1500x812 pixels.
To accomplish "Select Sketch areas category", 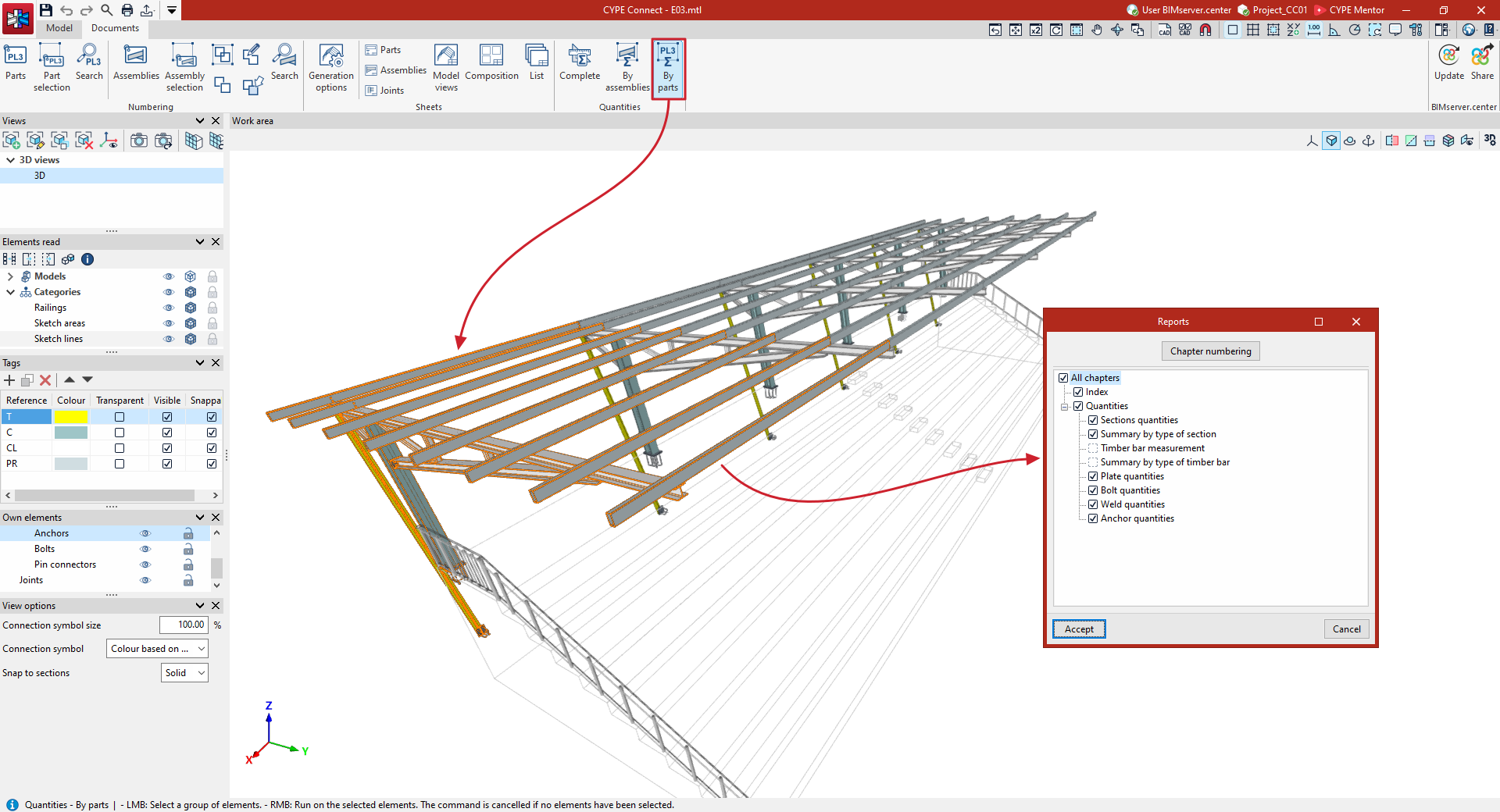I will [59, 323].
